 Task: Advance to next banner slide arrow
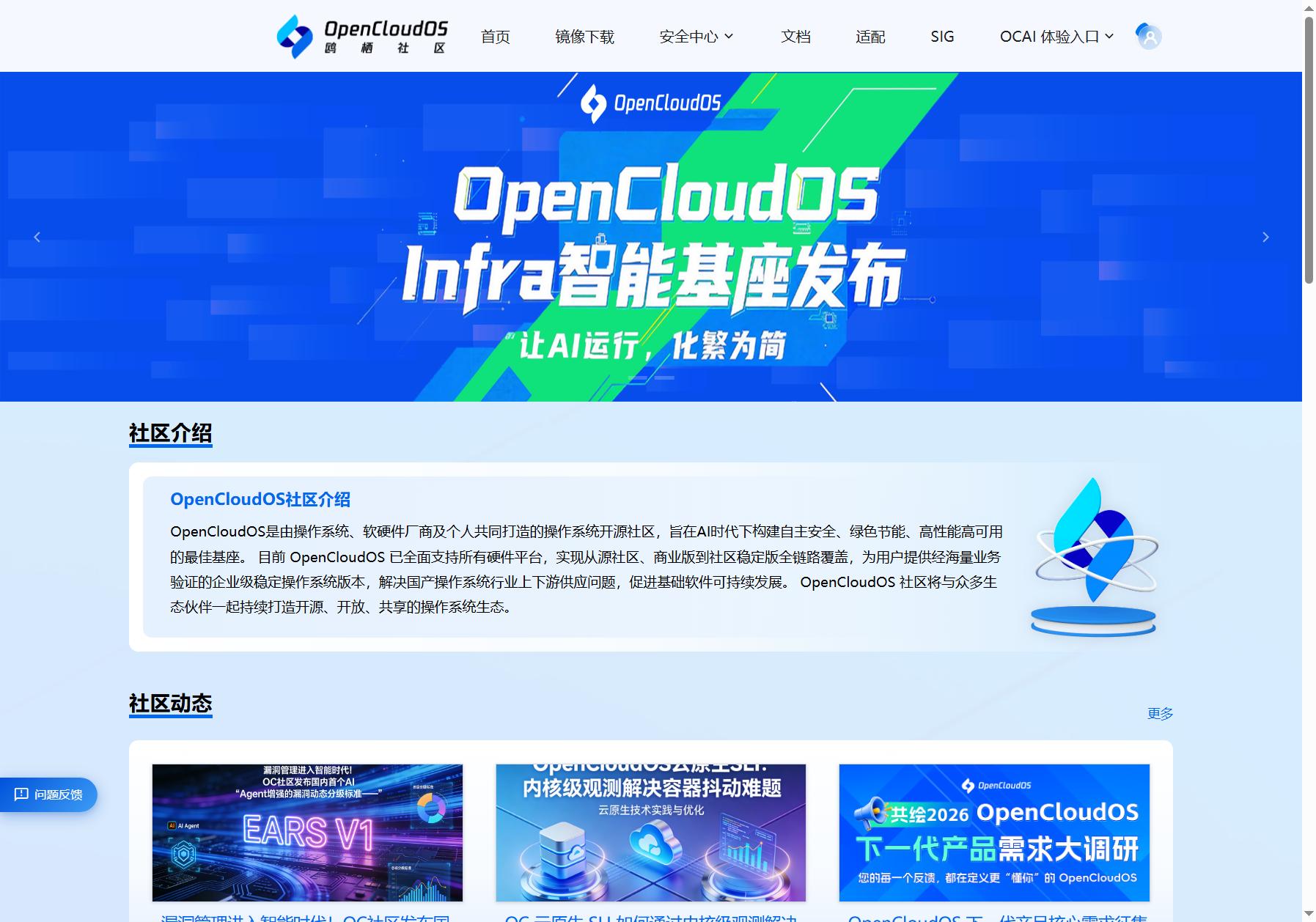coord(1265,237)
